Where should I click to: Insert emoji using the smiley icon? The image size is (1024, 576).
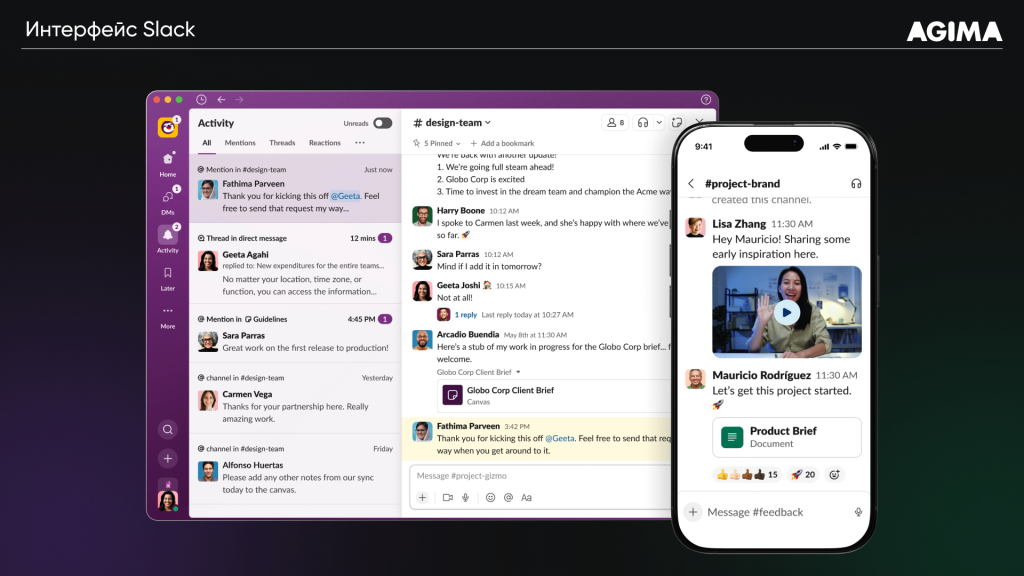click(x=490, y=497)
